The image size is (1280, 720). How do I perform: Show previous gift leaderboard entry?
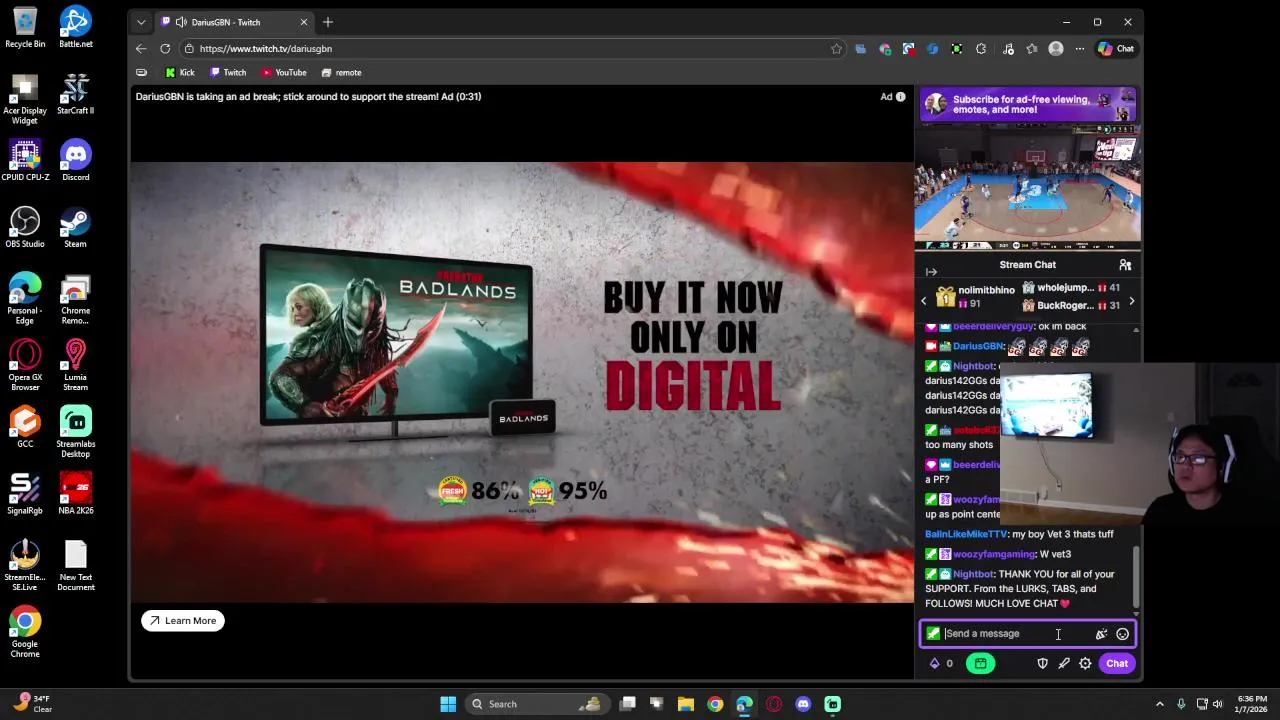pyautogui.click(x=924, y=300)
